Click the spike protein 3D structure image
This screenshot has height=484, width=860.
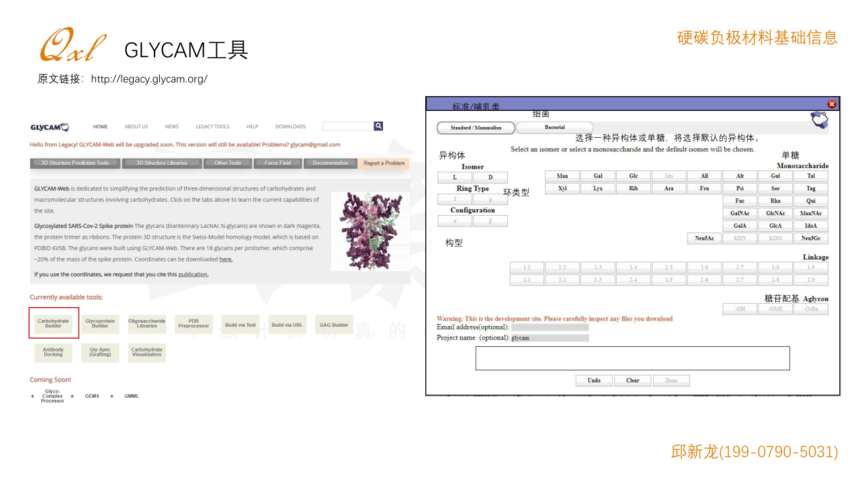point(370,230)
